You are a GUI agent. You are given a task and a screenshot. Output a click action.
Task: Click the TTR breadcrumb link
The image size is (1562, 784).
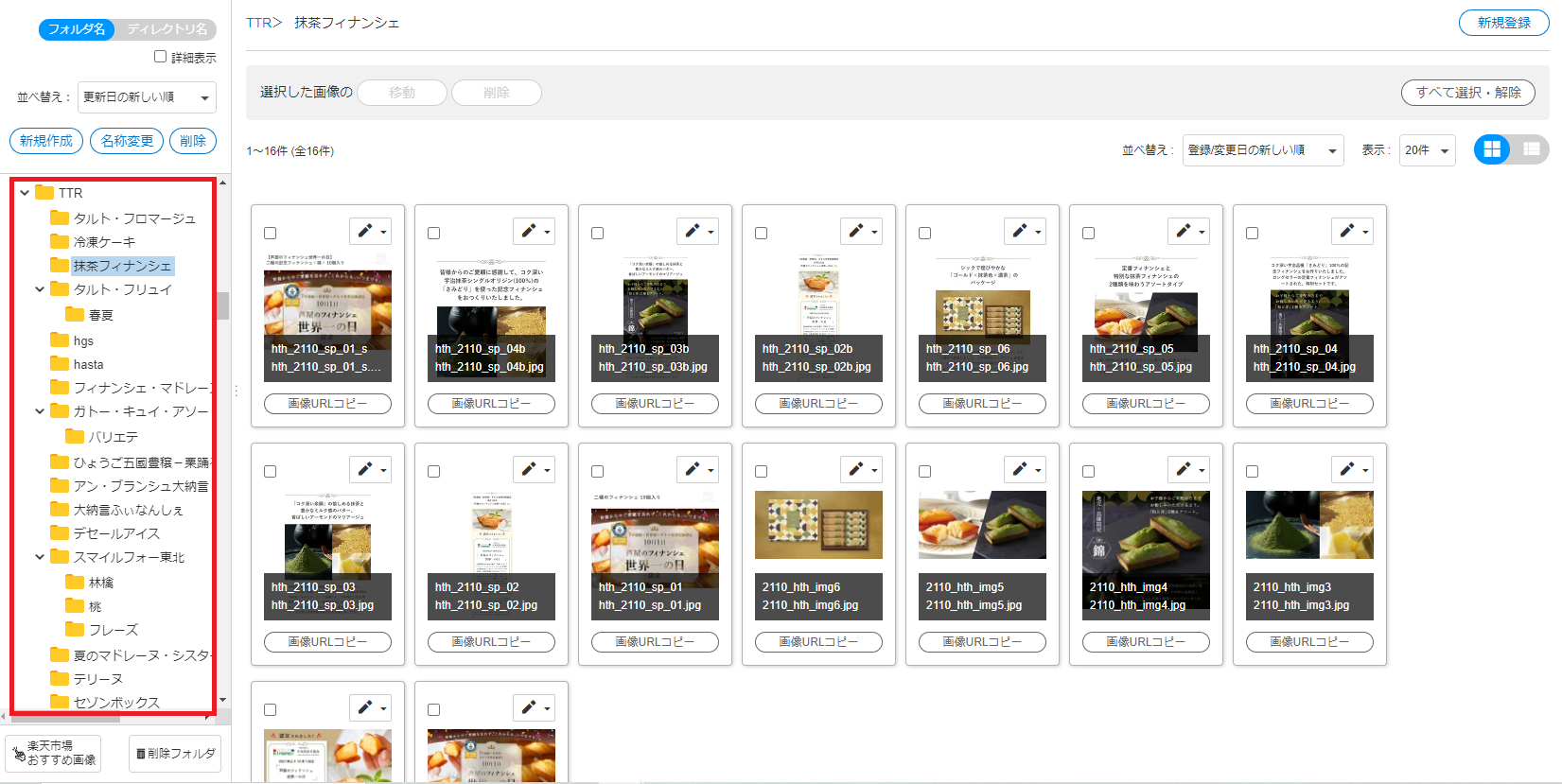tap(258, 23)
